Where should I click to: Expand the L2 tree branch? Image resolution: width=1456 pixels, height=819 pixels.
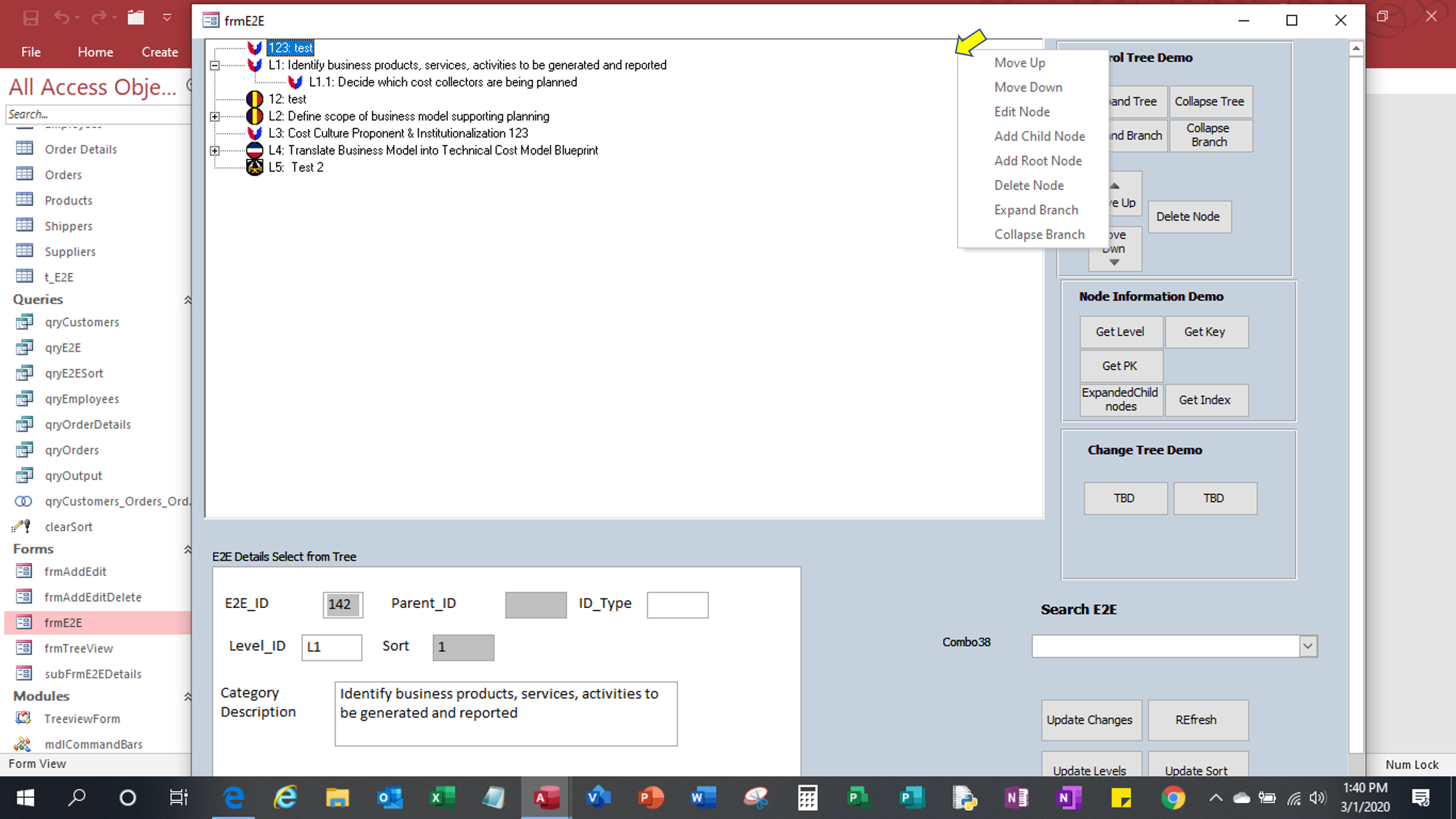tap(215, 116)
